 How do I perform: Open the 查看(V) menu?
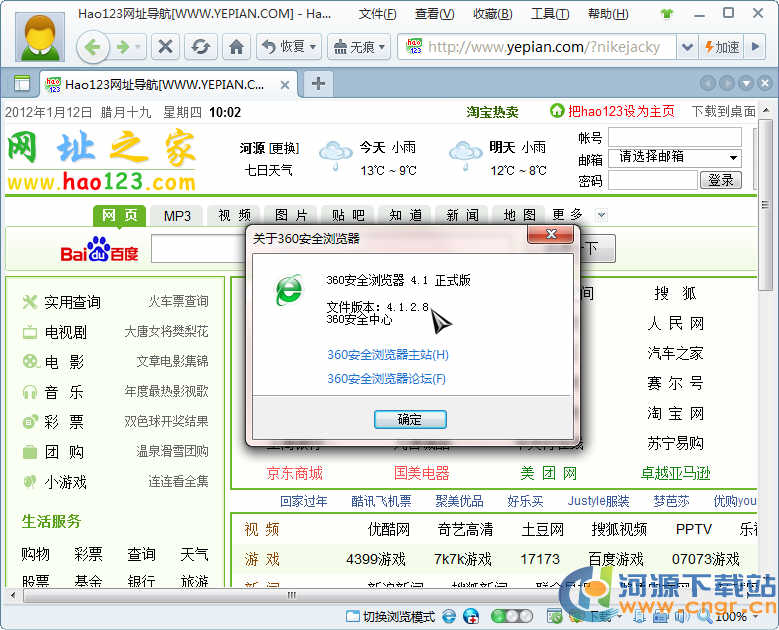pos(435,14)
